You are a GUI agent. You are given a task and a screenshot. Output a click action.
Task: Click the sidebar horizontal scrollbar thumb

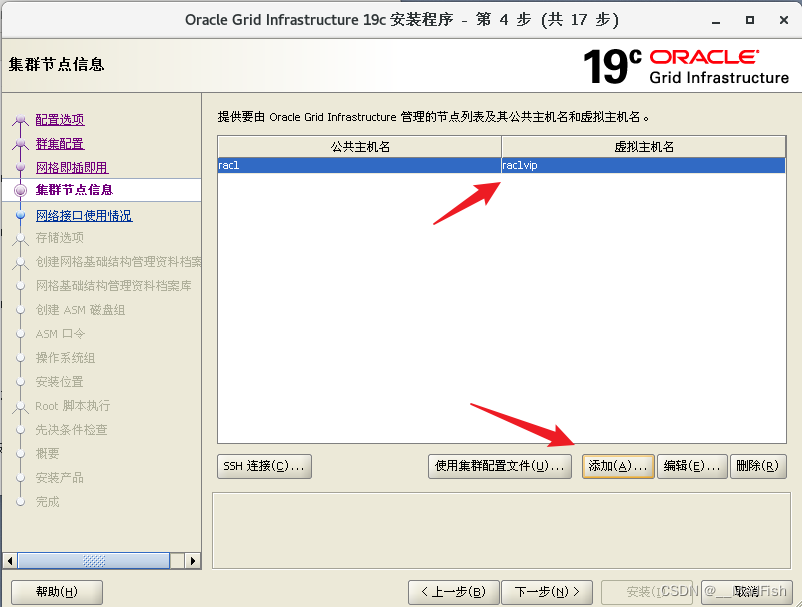tap(94, 561)
